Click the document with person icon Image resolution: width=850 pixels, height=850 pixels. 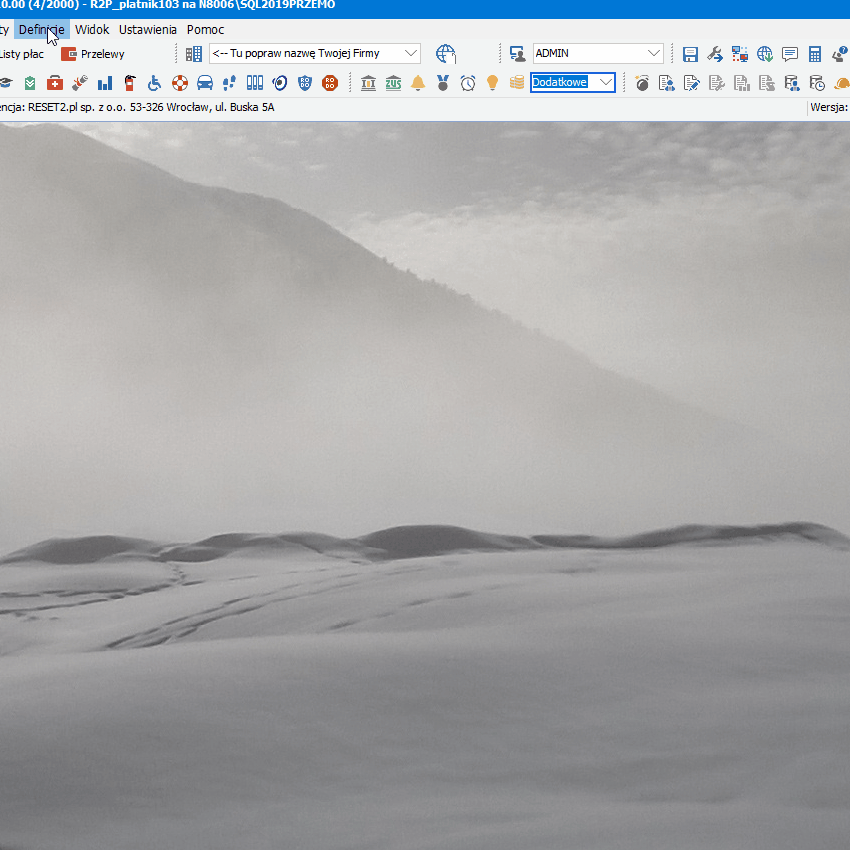tap(667, 83)
